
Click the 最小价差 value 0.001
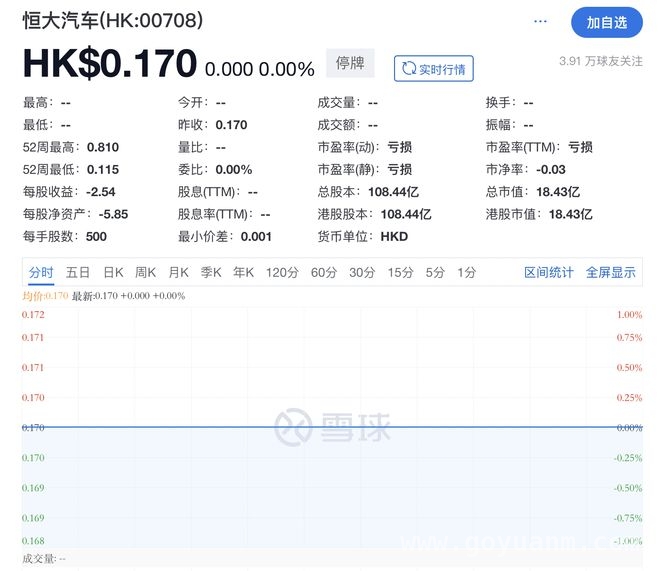pos(256,236)
